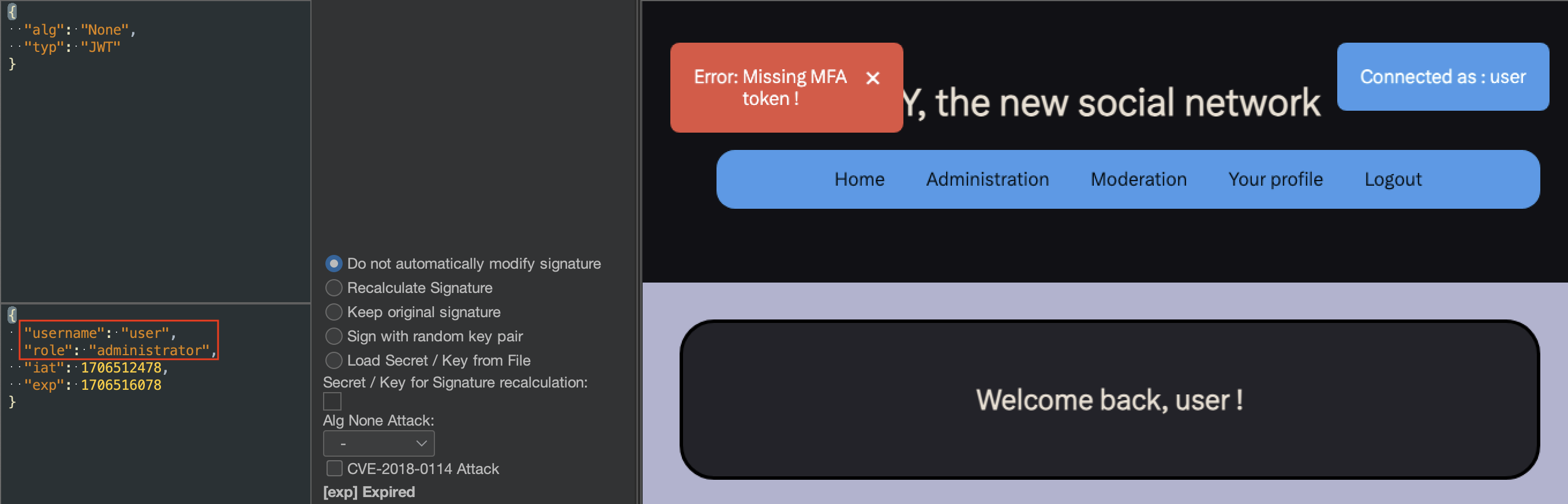View Your profile page

[1274, 179]
